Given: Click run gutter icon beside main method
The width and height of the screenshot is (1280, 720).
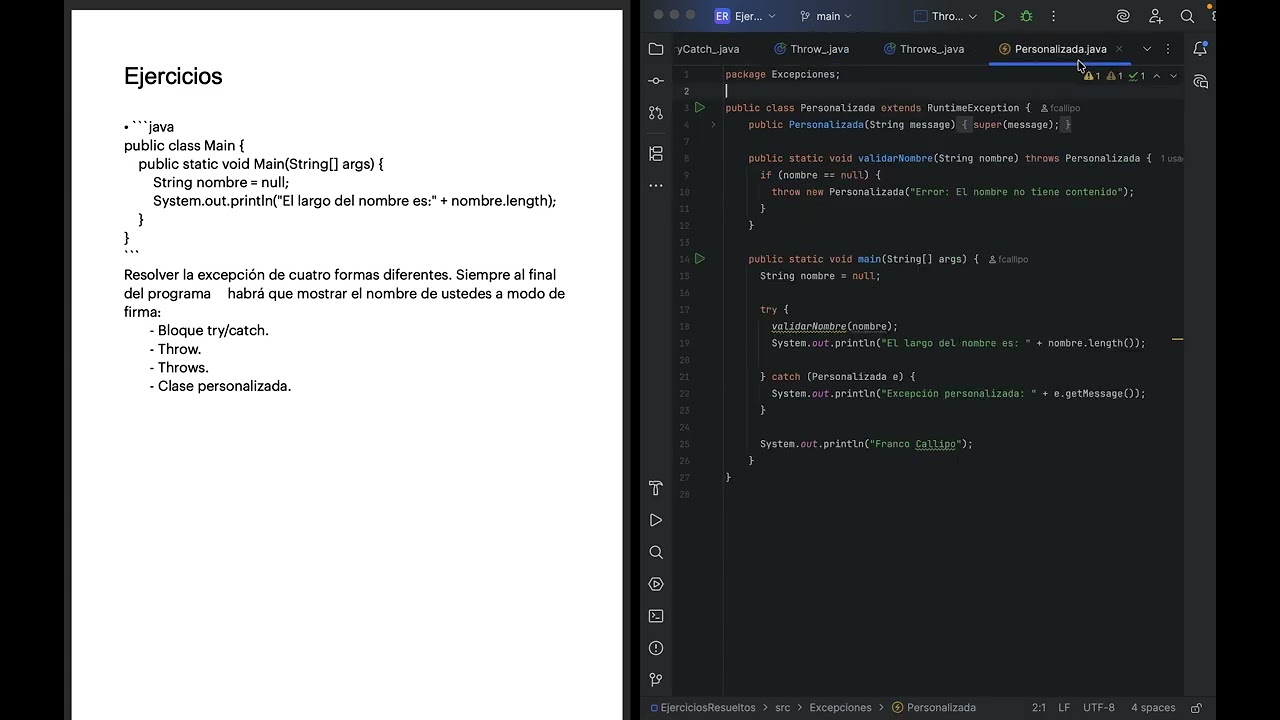Looking at the screenshot, I should click(x=700, y=259).
